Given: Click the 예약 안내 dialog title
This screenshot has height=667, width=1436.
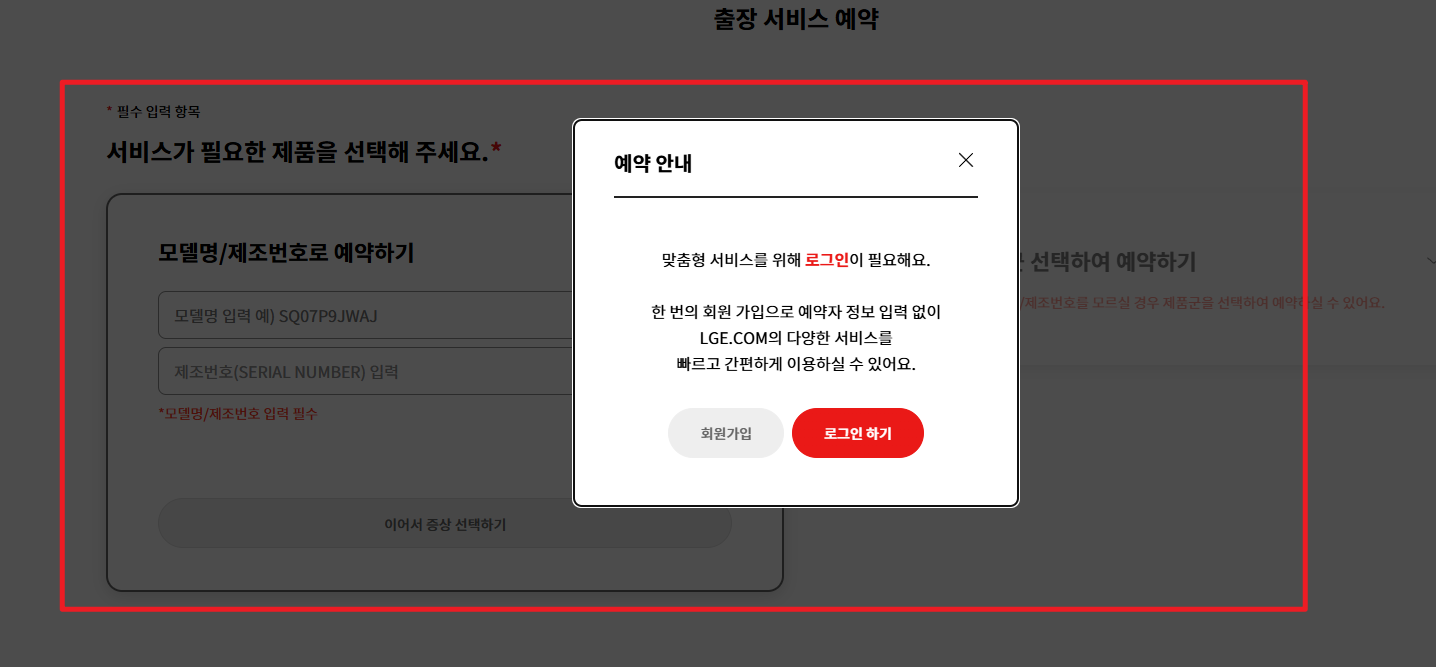Looking at the screenshot, I should (x=653, y=164).
